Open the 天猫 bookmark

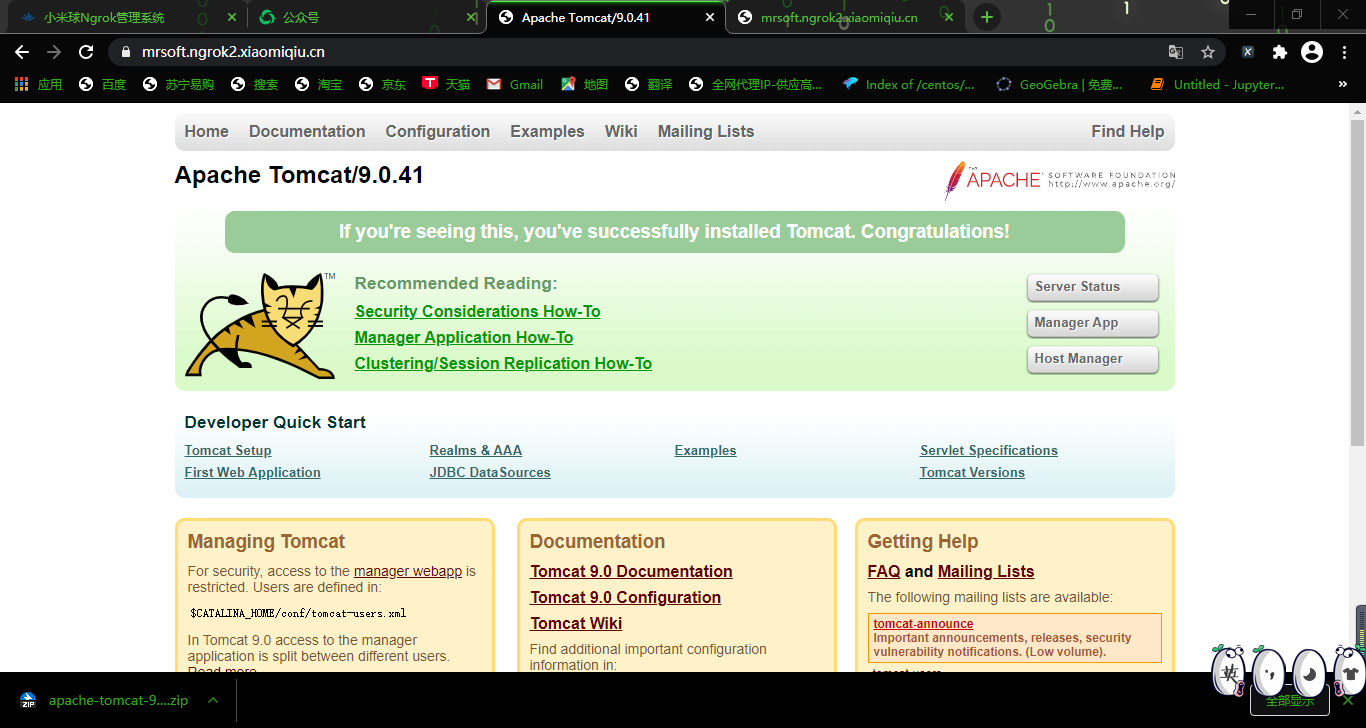pos(446,85)
